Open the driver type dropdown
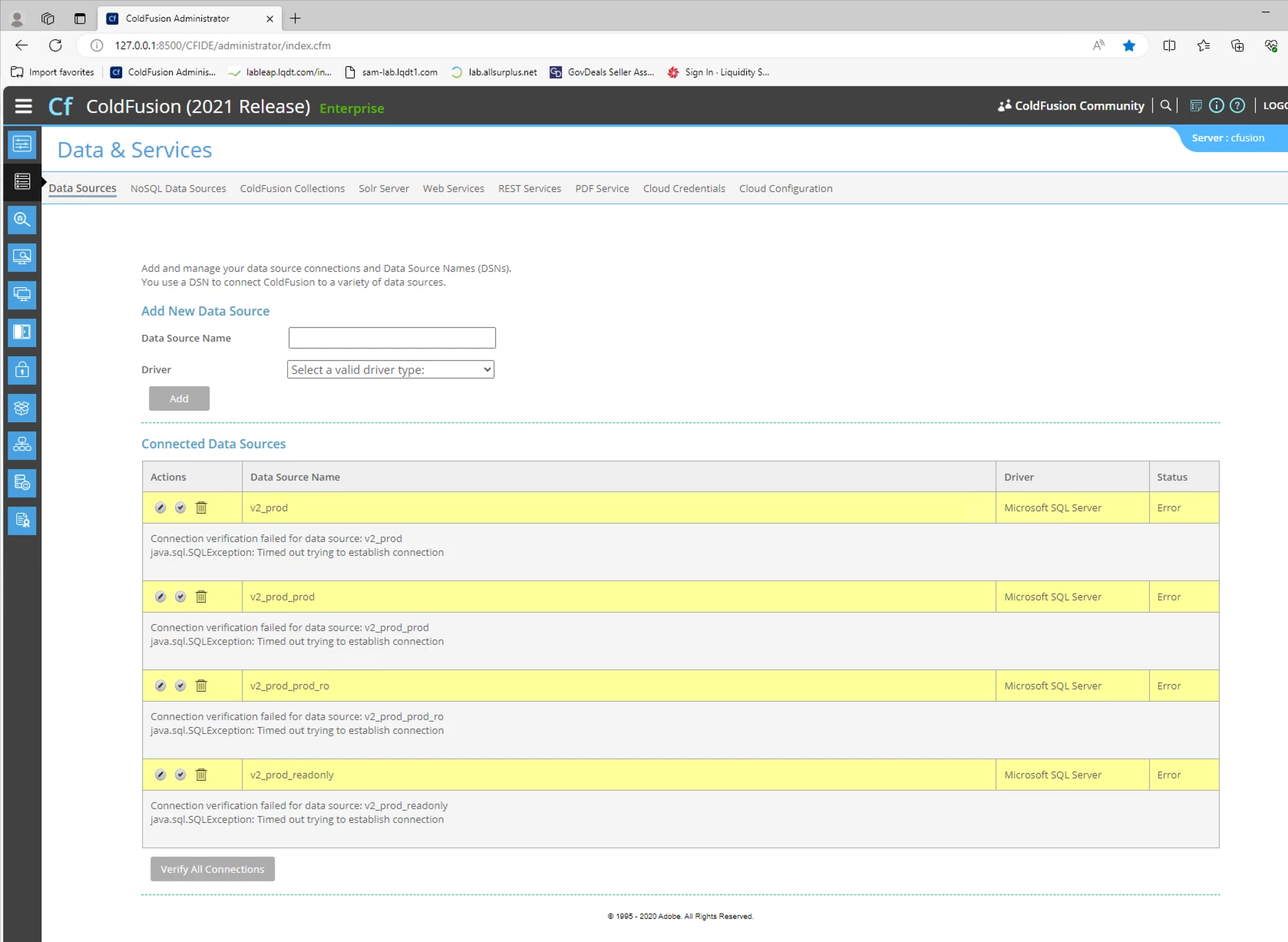 [391, 369]
